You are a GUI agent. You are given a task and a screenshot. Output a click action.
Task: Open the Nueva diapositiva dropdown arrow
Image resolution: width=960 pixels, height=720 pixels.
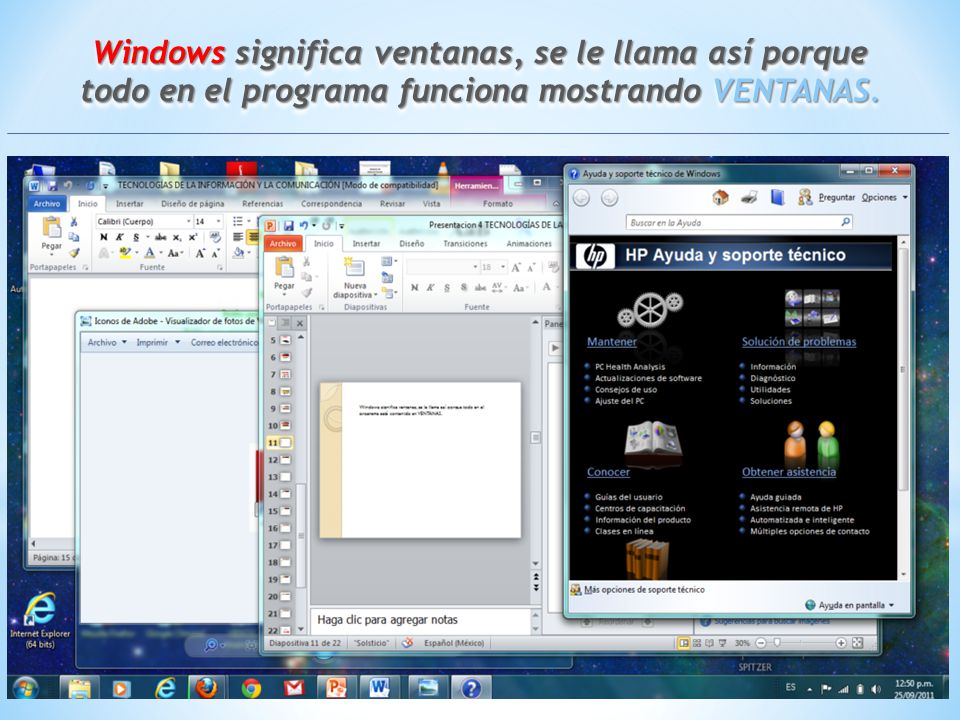pyautogui.click(x=375, y=295)
